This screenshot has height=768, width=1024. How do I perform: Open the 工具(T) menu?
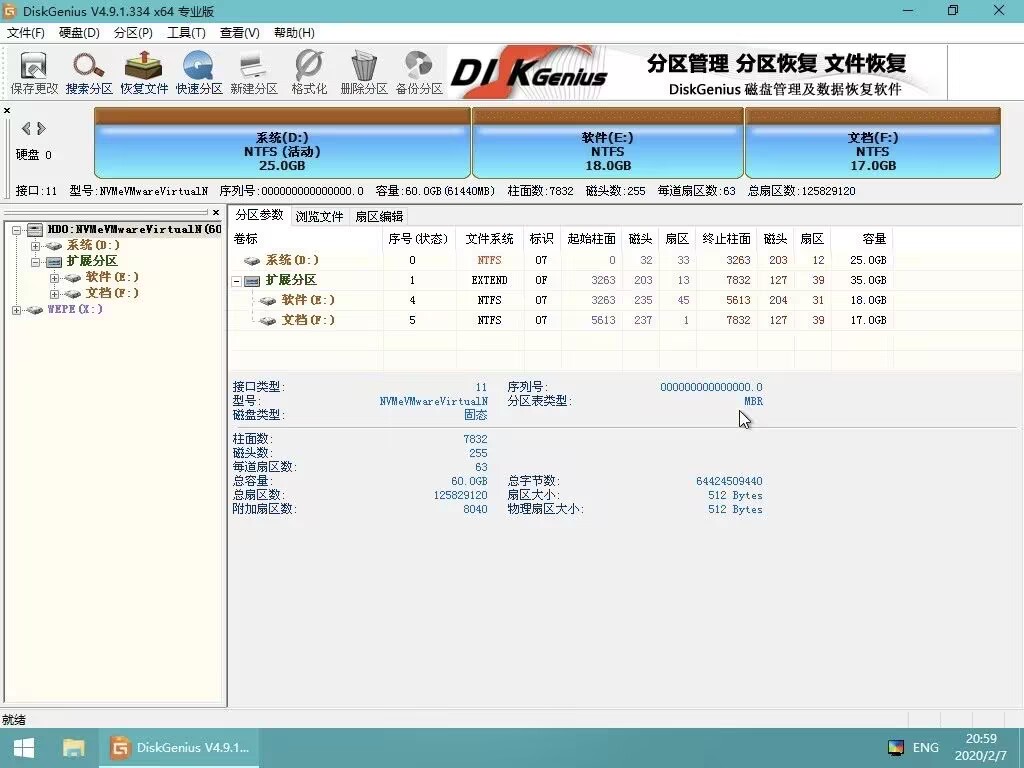click(186, 33)
